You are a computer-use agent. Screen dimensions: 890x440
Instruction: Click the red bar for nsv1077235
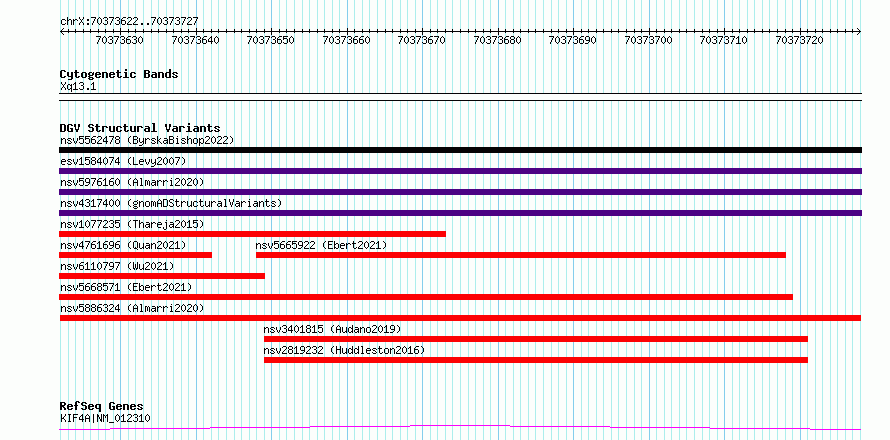[x=253, y=234]
